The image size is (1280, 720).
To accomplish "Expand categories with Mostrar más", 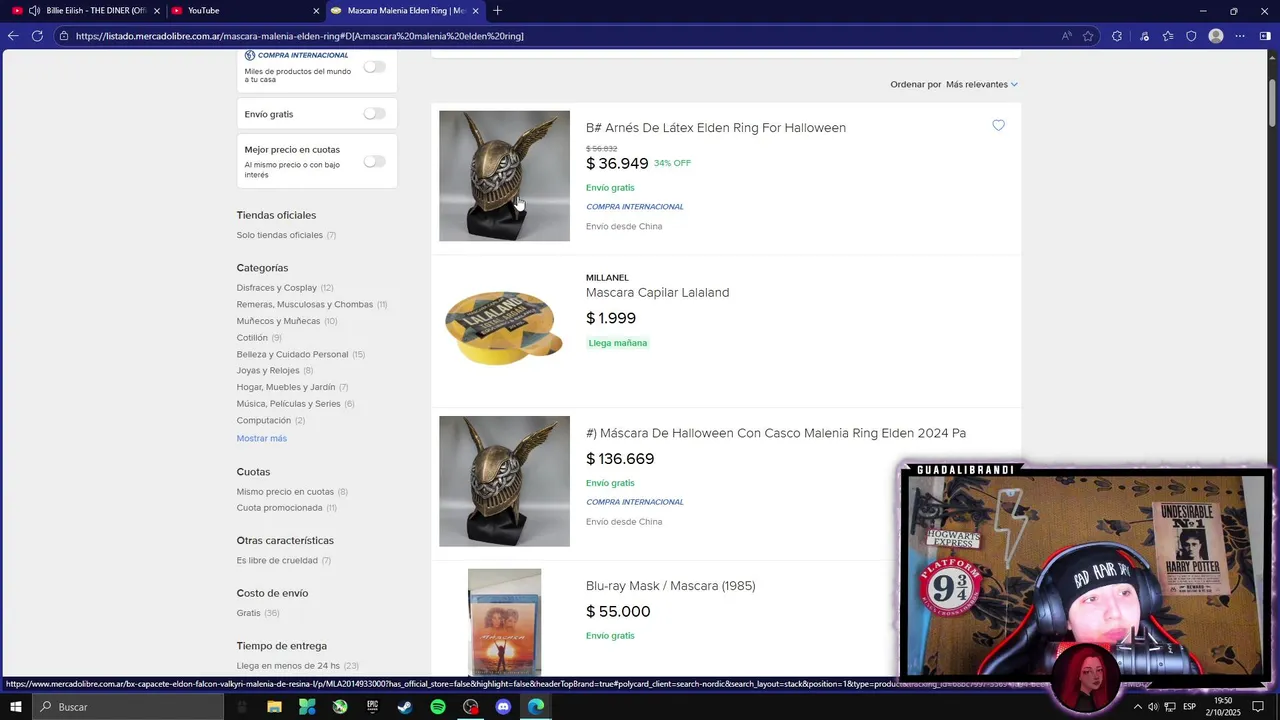I will click(x=262, y=438).
